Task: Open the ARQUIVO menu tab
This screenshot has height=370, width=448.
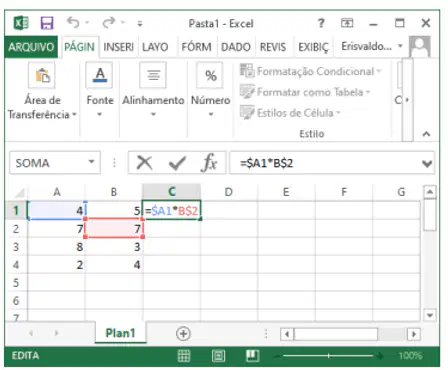Action: tap(31, 47)
